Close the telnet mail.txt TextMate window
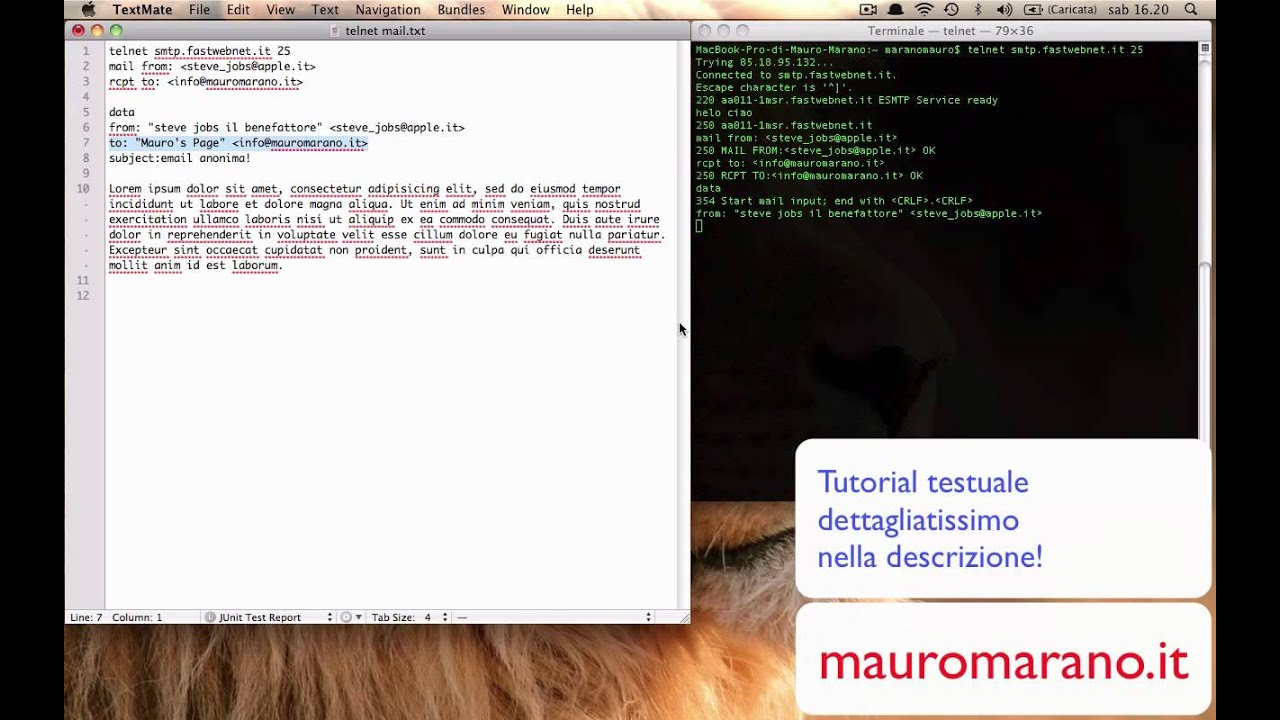This screenshot has width=1280, height=720. [x=78, y=31]
